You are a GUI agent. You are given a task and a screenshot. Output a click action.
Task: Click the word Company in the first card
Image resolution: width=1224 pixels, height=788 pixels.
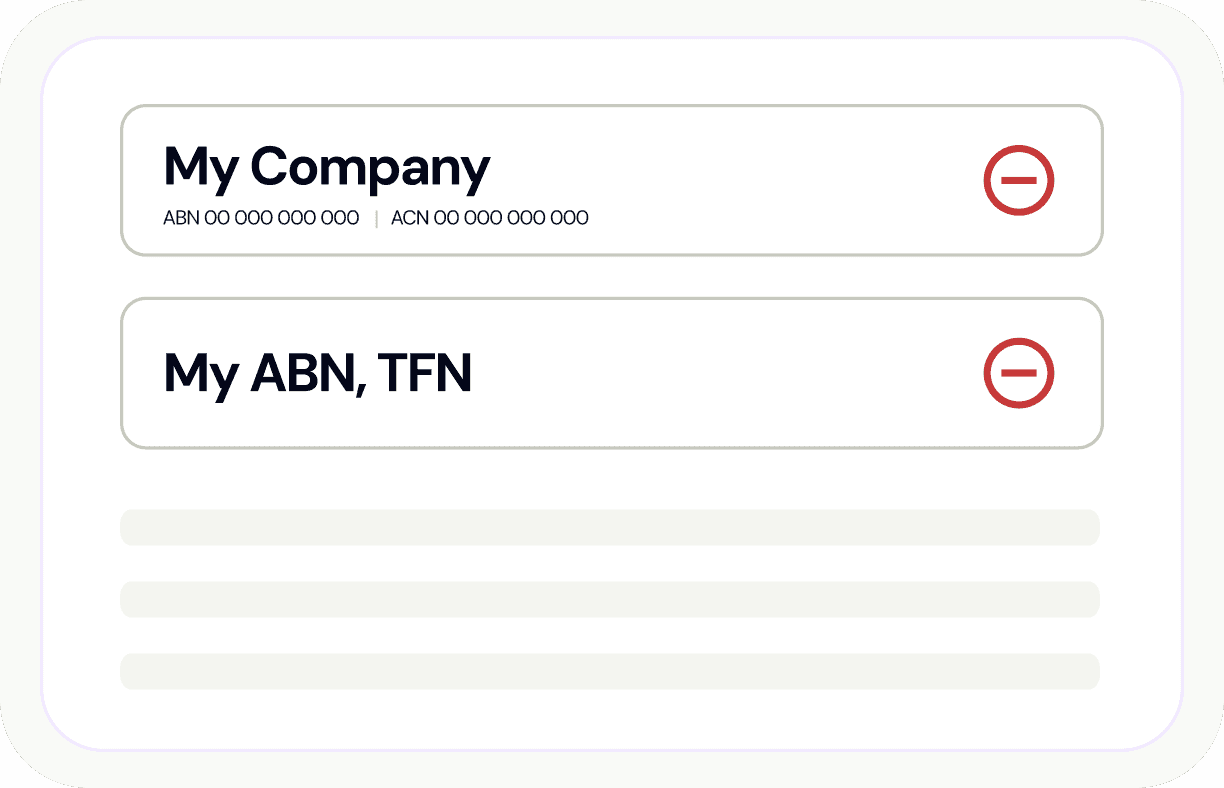[x=370, y=167]
